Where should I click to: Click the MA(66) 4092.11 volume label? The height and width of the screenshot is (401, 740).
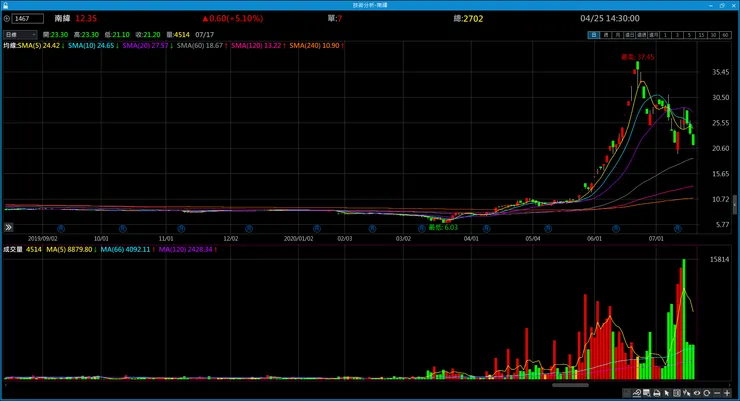128,249
